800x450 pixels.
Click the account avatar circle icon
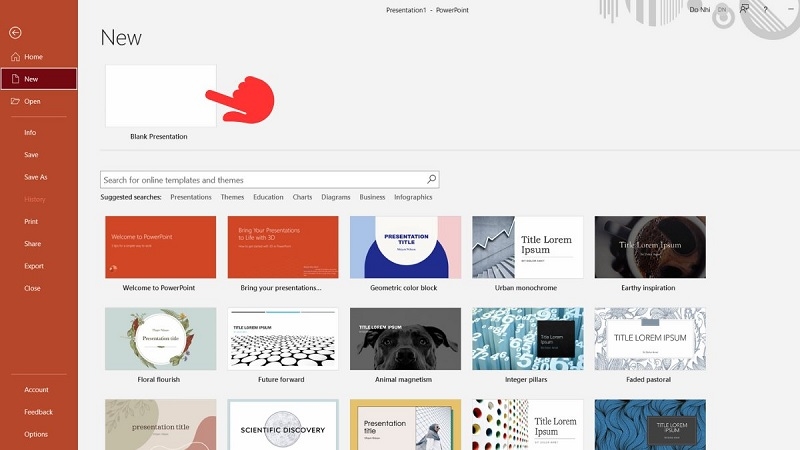722,10
